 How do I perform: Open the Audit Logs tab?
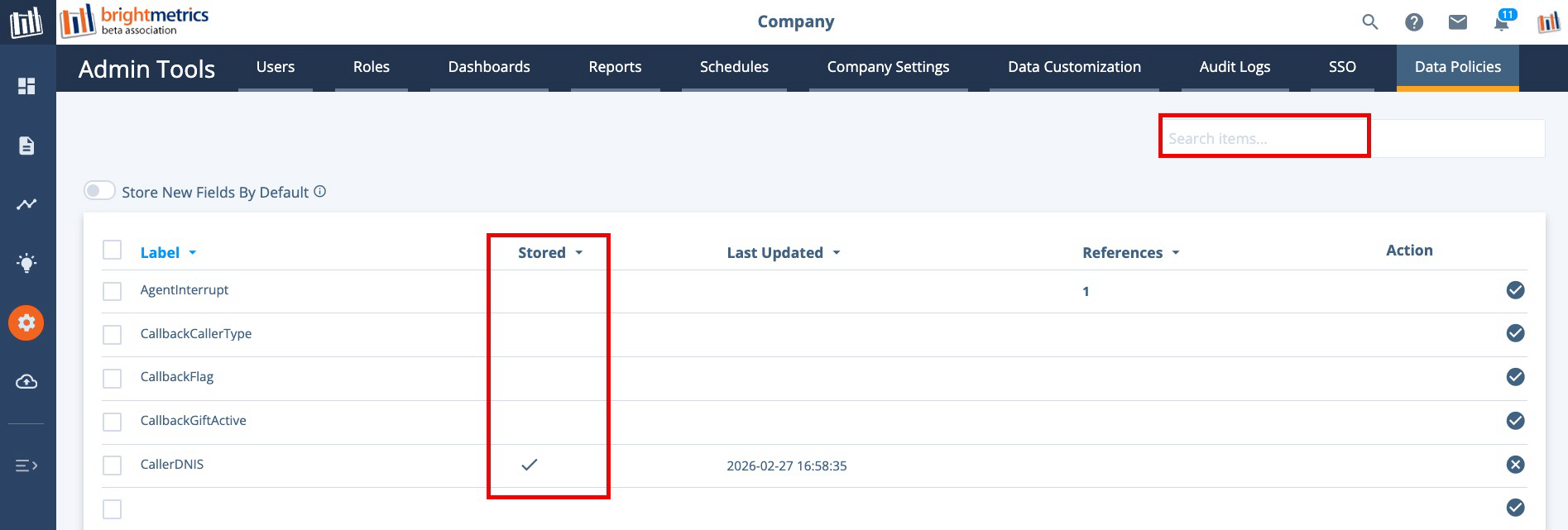pyautogui.click(x=1235, y=67)
